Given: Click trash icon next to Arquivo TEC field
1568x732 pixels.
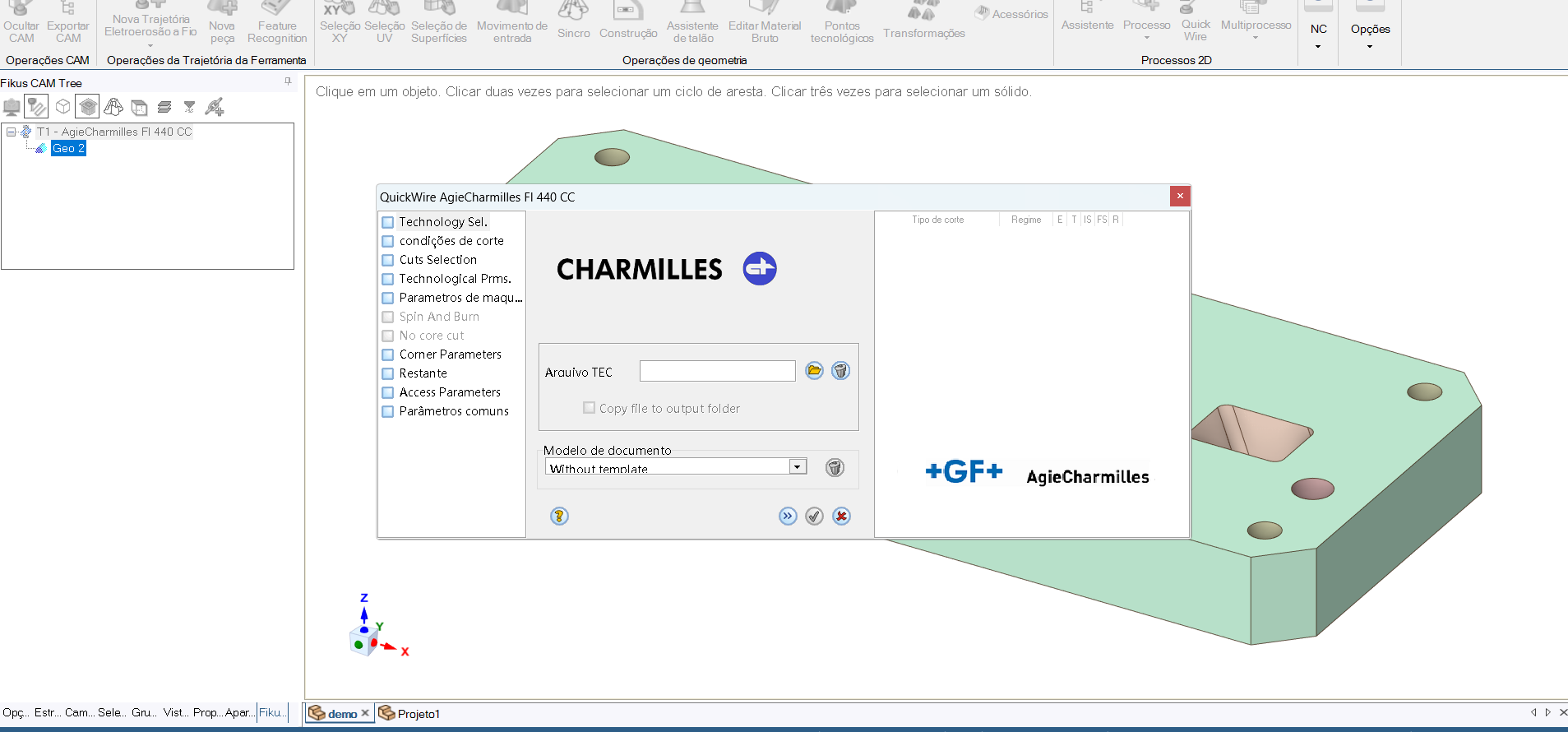Looking at the screenshot, I should click(840, 371).
